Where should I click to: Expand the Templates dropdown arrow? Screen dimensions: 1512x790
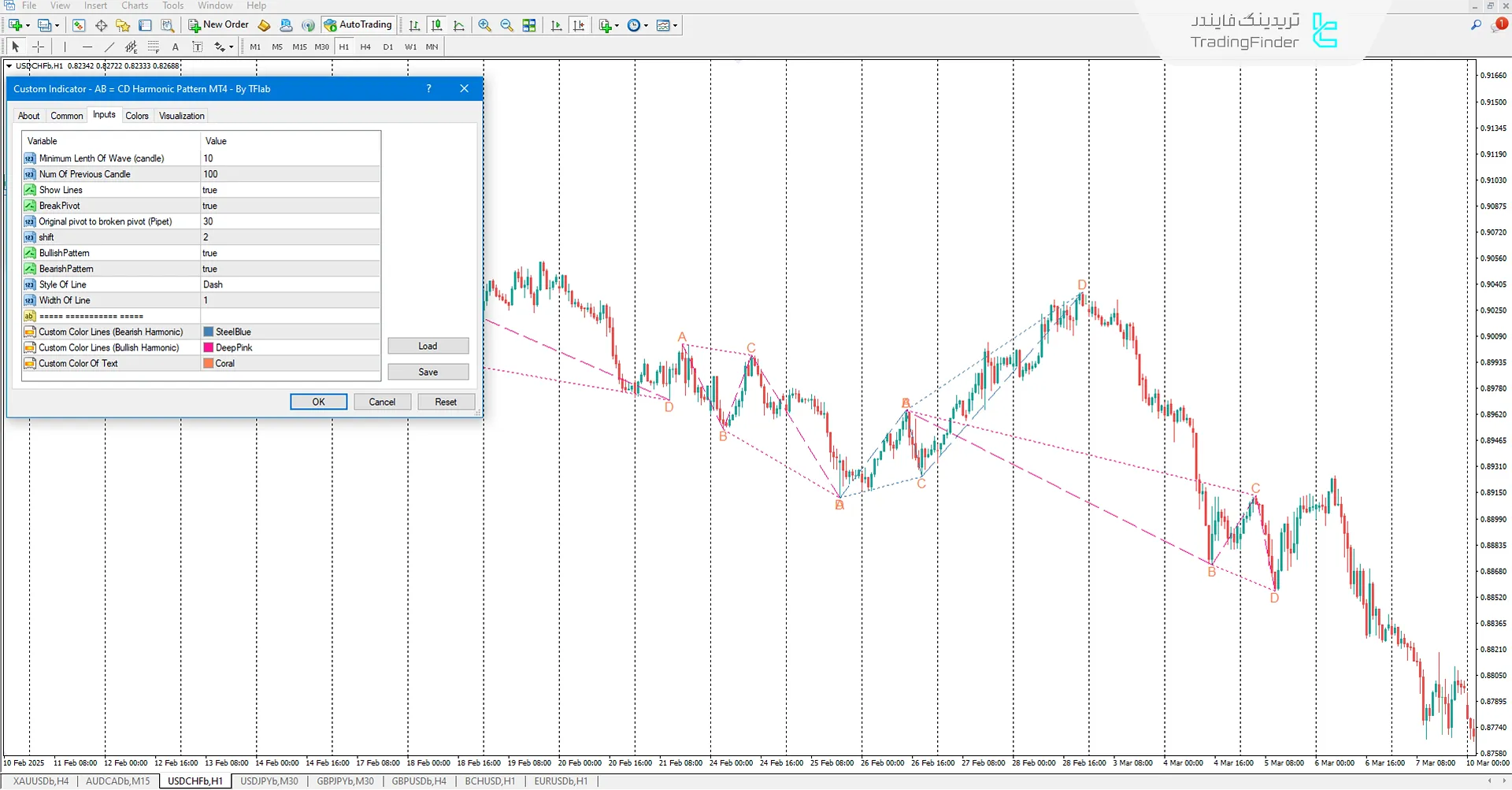click(675, 25)
